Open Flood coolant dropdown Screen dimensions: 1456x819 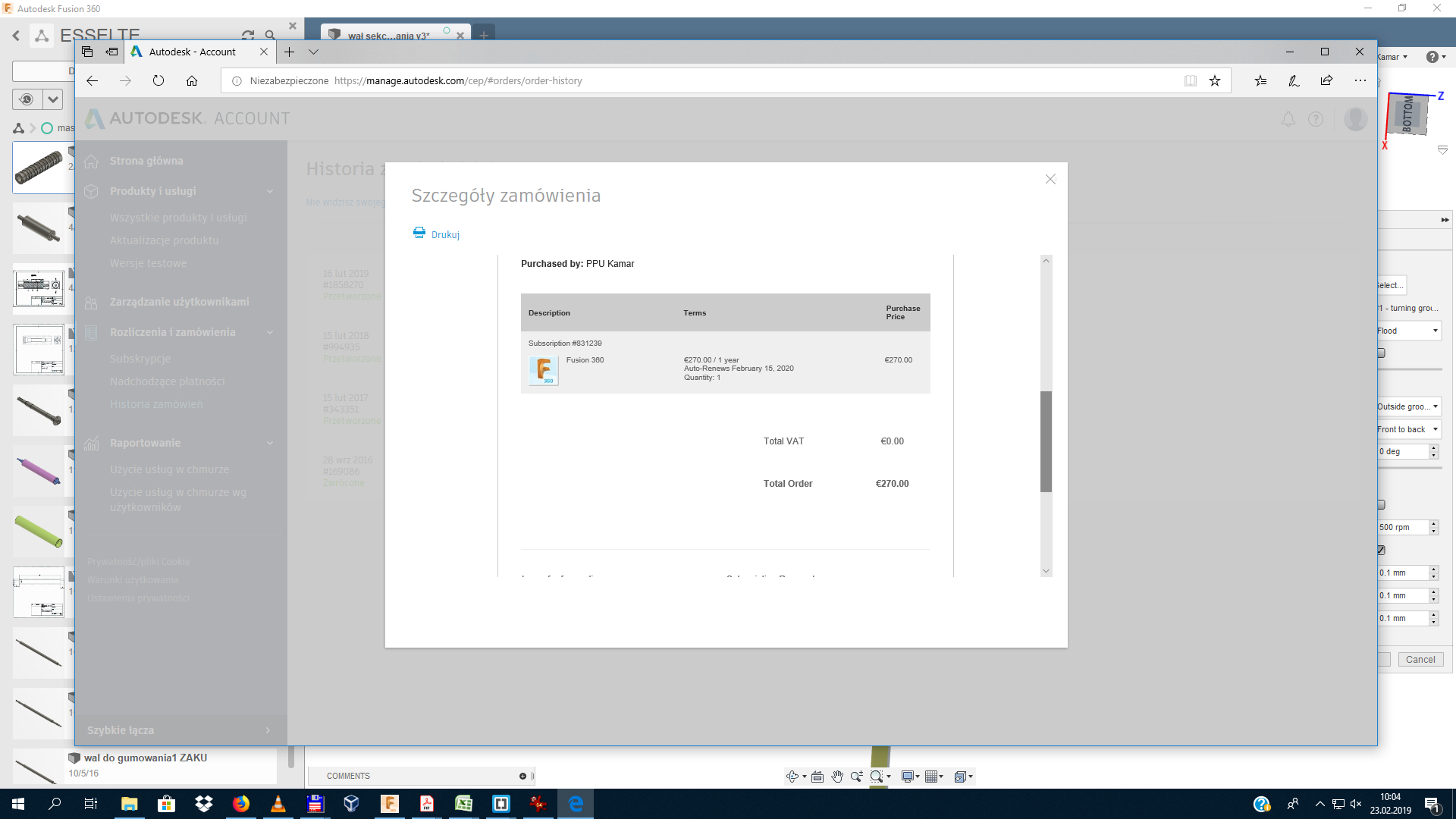tap(1409, 331)
